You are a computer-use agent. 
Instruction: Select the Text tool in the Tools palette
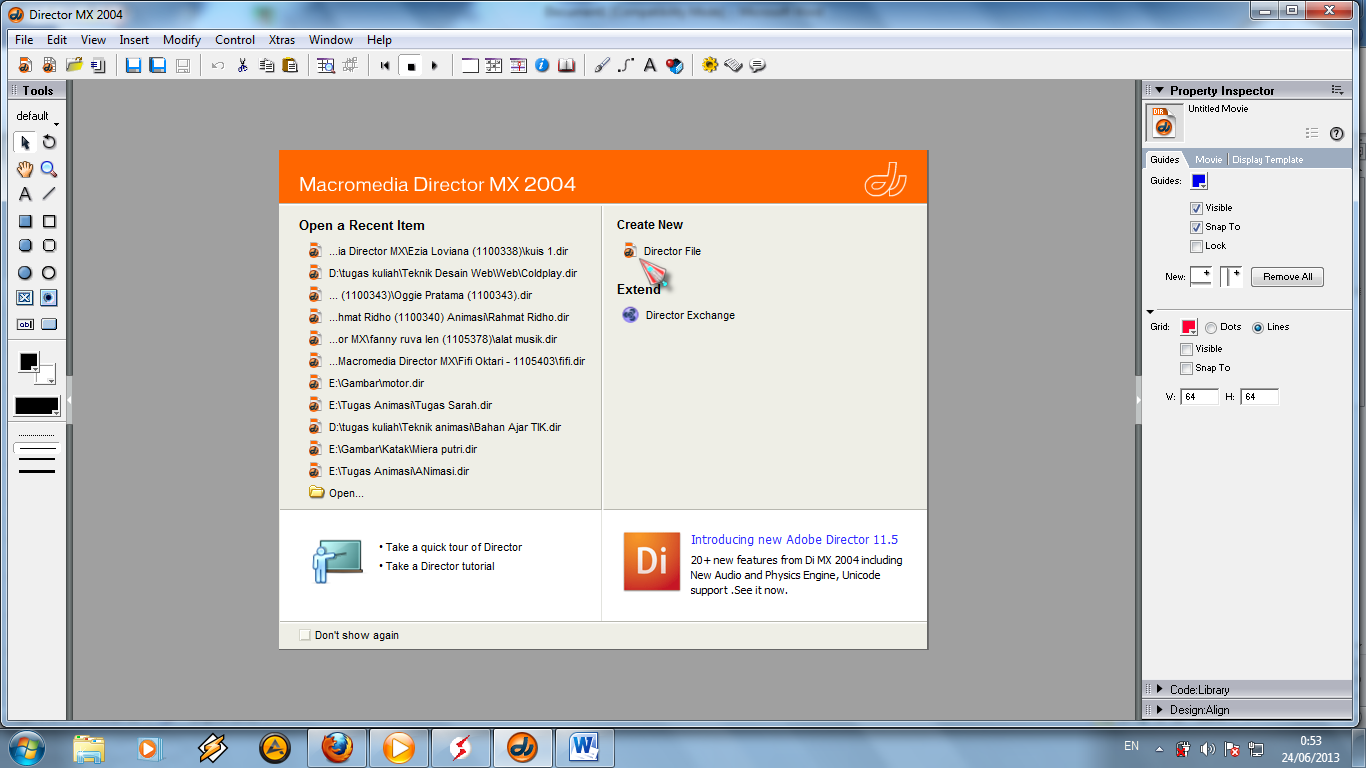pos(25,194)
